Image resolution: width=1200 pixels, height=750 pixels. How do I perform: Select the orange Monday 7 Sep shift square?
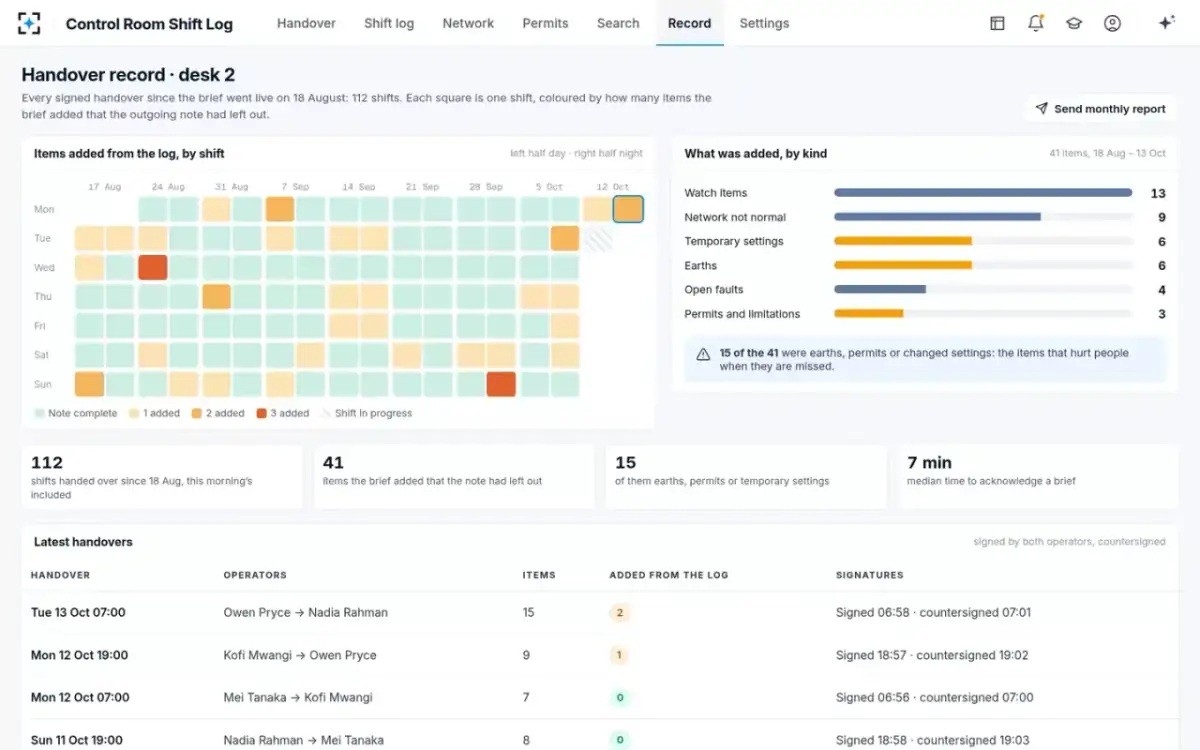280,209
